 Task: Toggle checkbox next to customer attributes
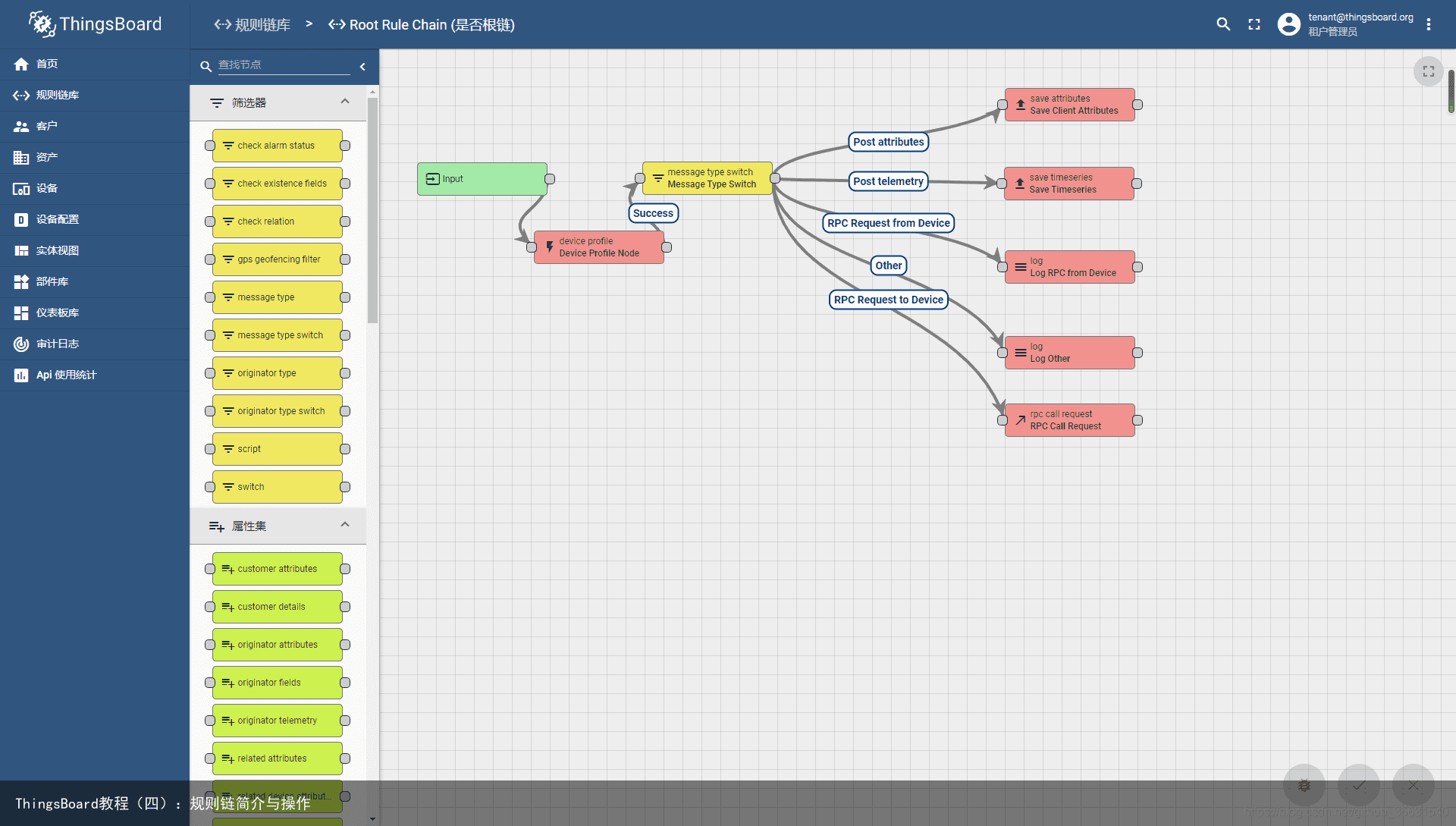(208, 568)
